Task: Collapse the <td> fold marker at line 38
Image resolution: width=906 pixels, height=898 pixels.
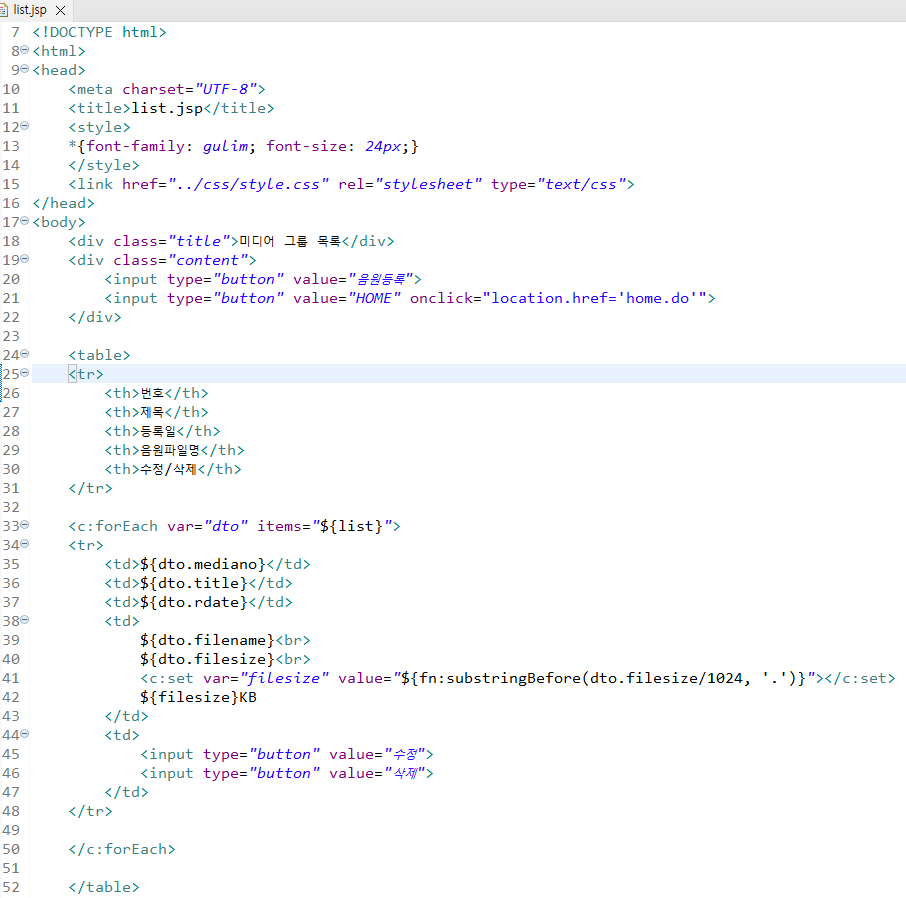Action: point(24,620)
